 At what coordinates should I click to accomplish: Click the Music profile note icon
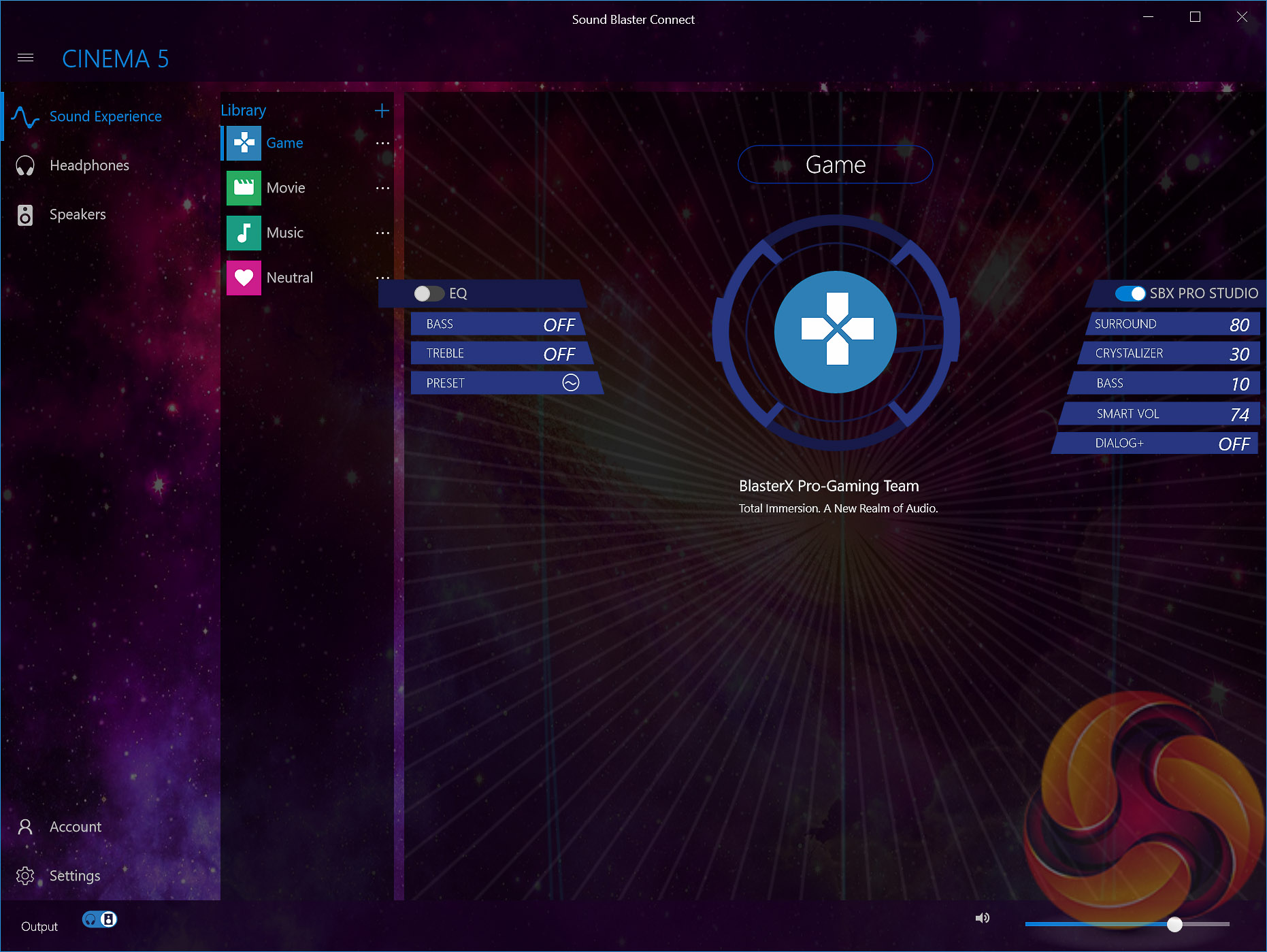click(x=244, y=233)
